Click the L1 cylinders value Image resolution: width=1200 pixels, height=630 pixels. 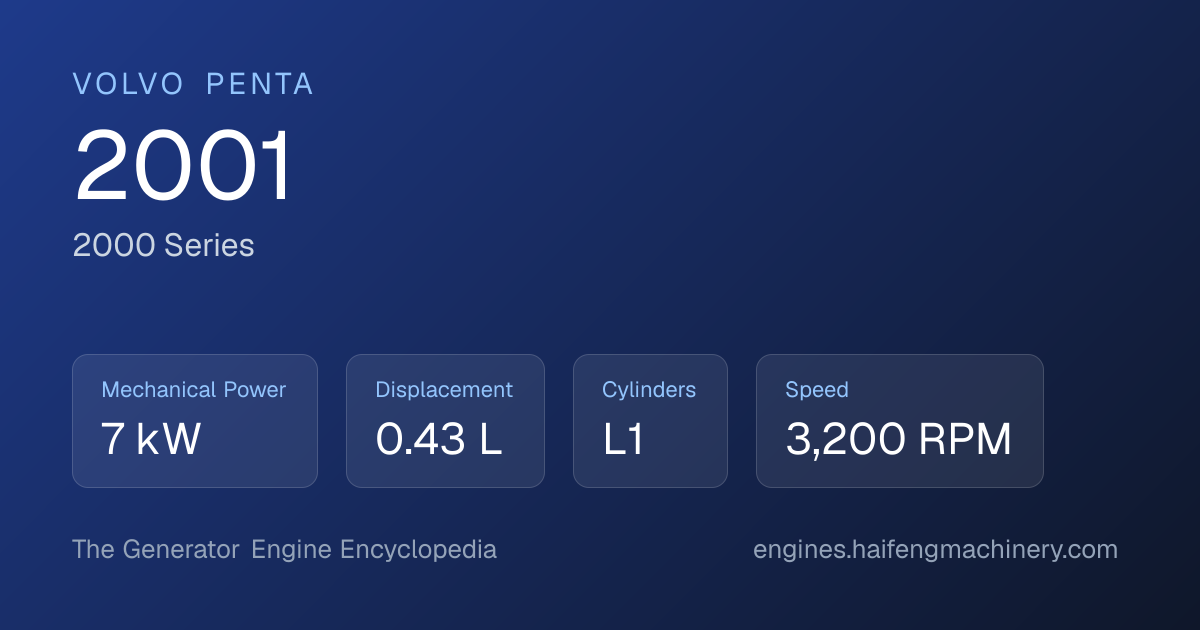(x=624, y=440)
